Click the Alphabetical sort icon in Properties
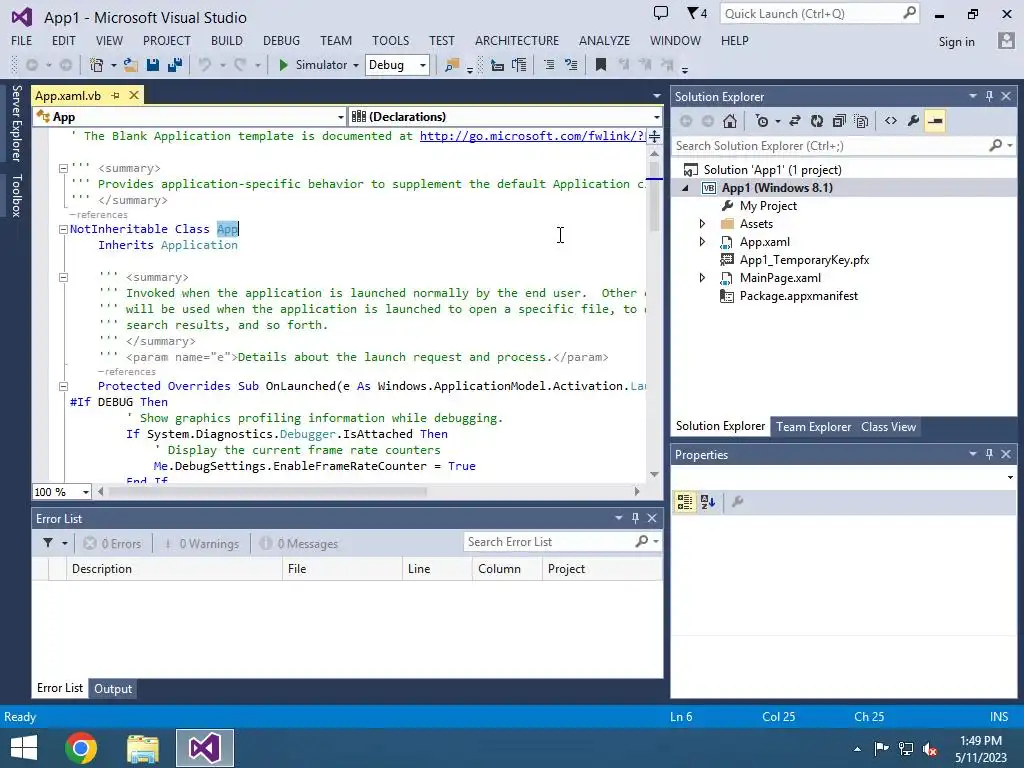The height and width of the screenshot is (768, 1024). (x=708, y=502)
